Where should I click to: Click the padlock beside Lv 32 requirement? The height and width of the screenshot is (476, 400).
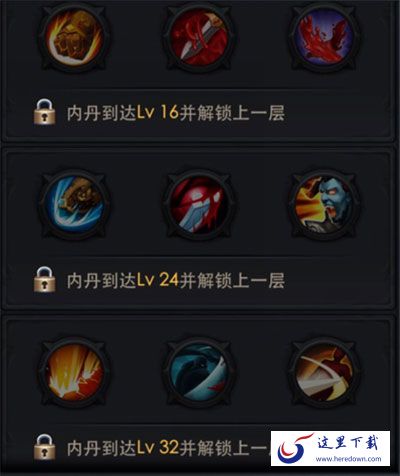pos(44,447)
